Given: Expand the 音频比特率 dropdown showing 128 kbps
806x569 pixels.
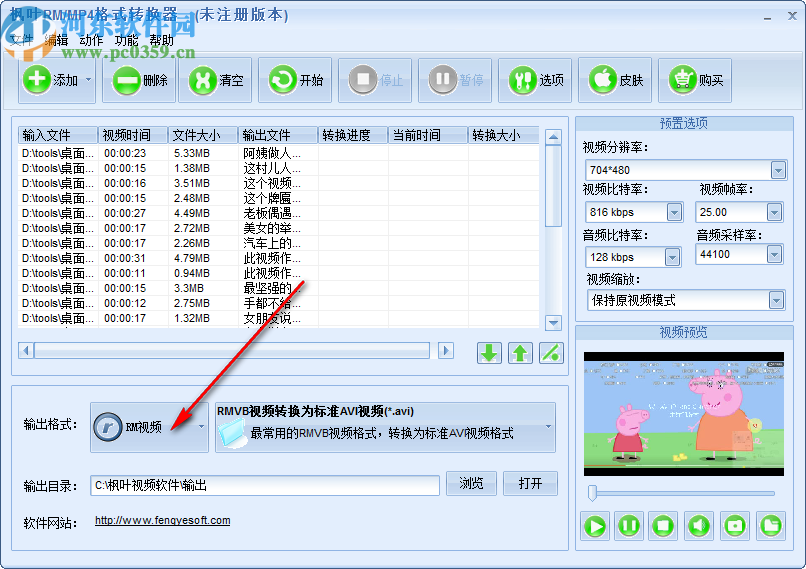Looking at the screenshot, I should coord(672,257).
